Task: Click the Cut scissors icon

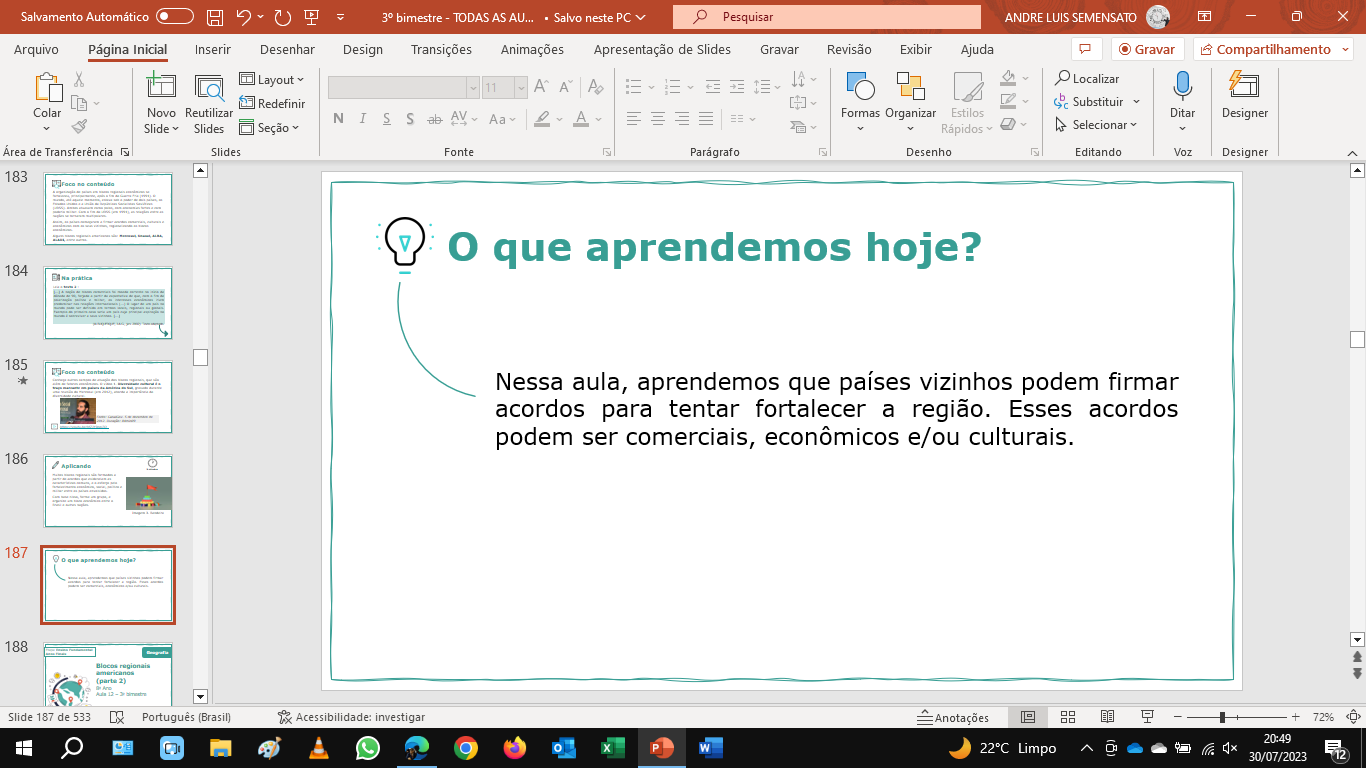Action: 79,79
